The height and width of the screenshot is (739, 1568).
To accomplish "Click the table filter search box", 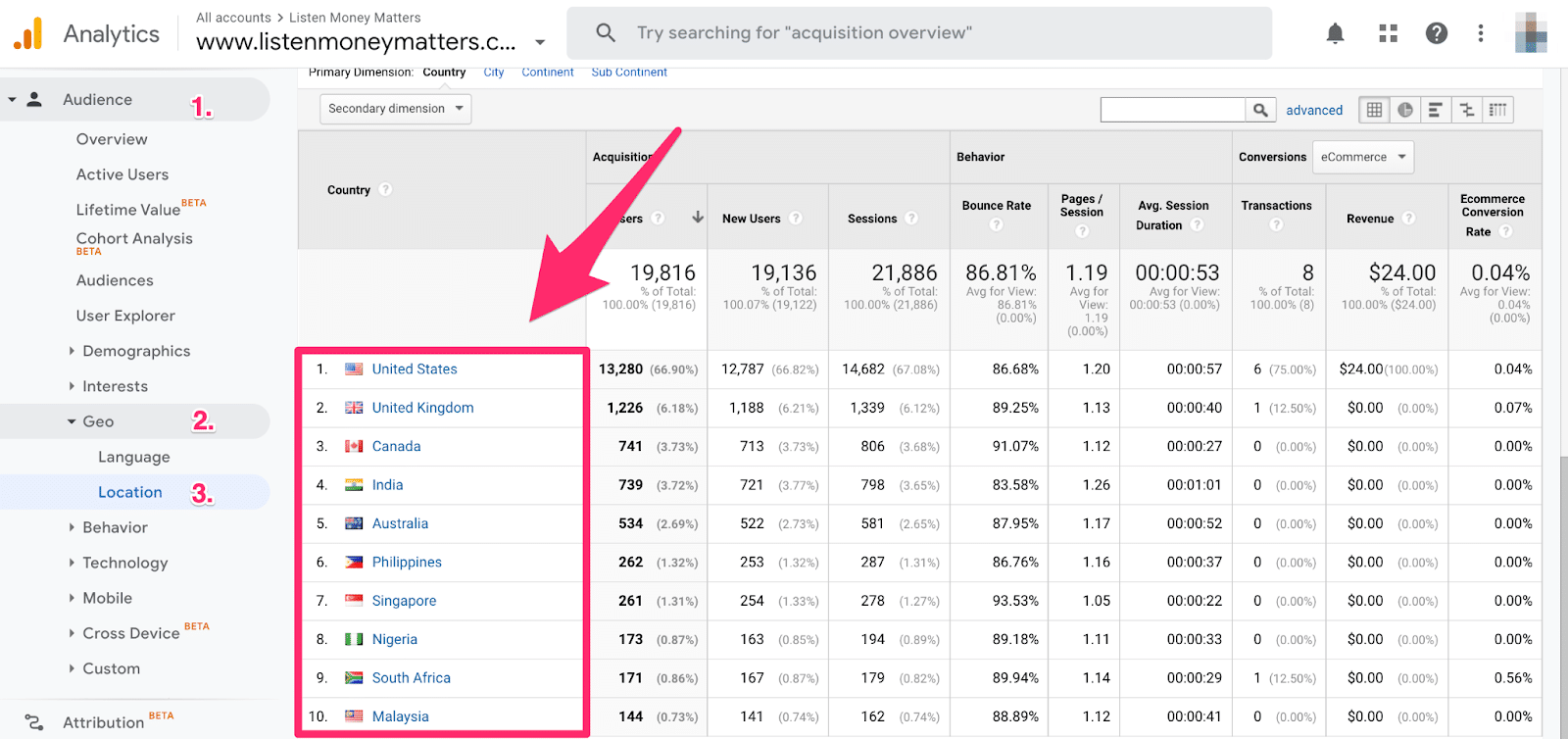I will [x=1173, y=110].
